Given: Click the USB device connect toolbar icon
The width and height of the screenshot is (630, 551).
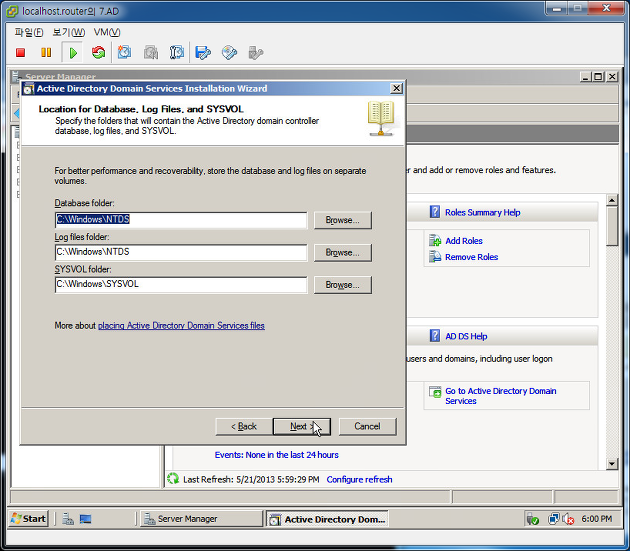Looking at the screenshot, I should (x=256, y=53).
